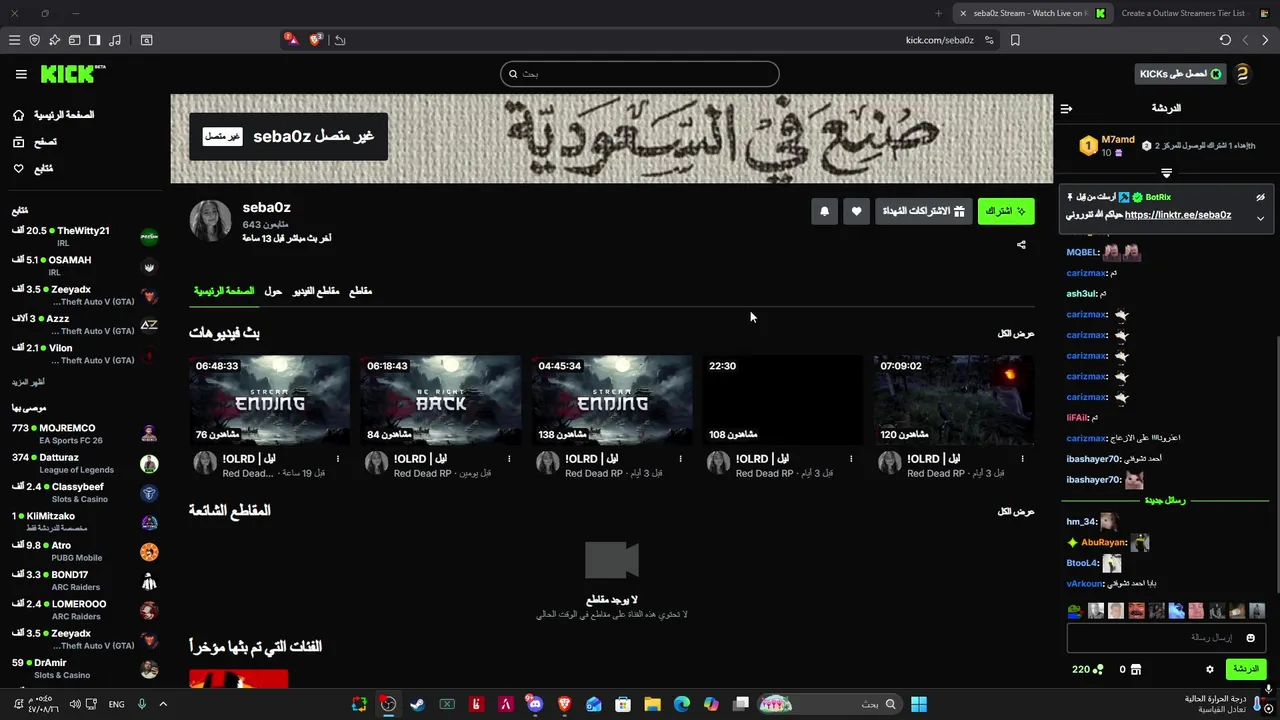This screenshot has width=1280, height=720.
Task: Click the browser address bar kick.com/seba0z
Action: click(x=939, y=40)
